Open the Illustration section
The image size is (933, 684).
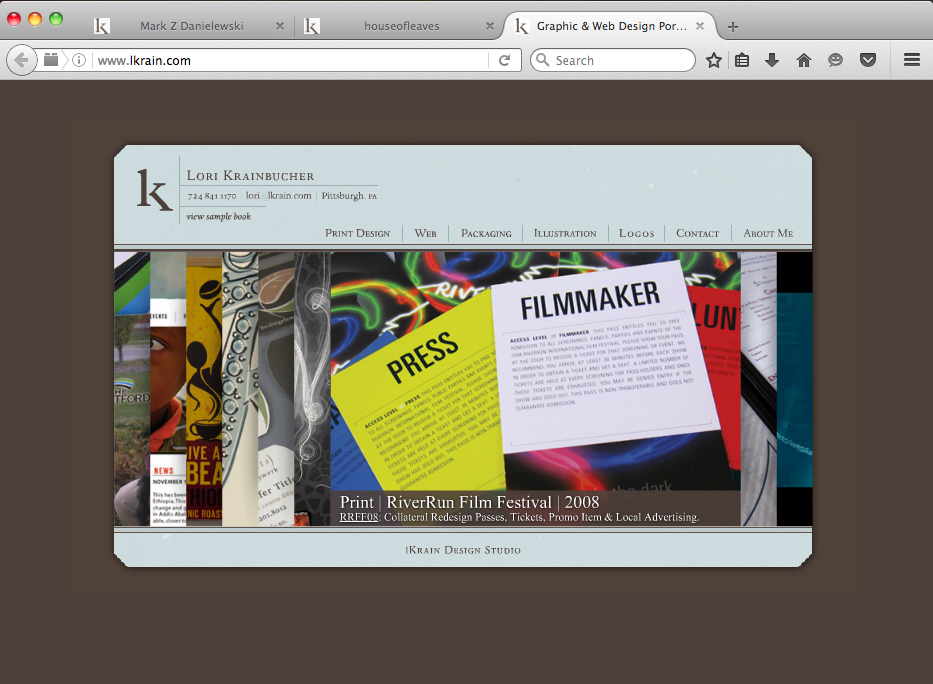coord(565,233)
